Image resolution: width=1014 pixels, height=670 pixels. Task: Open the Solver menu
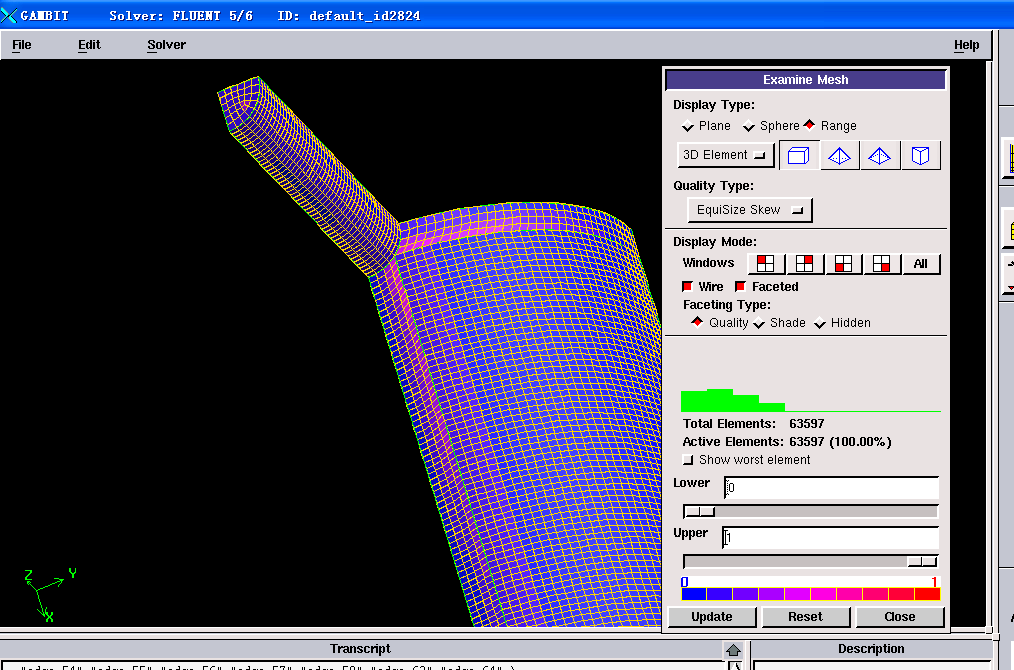click(x=166, y=45)
